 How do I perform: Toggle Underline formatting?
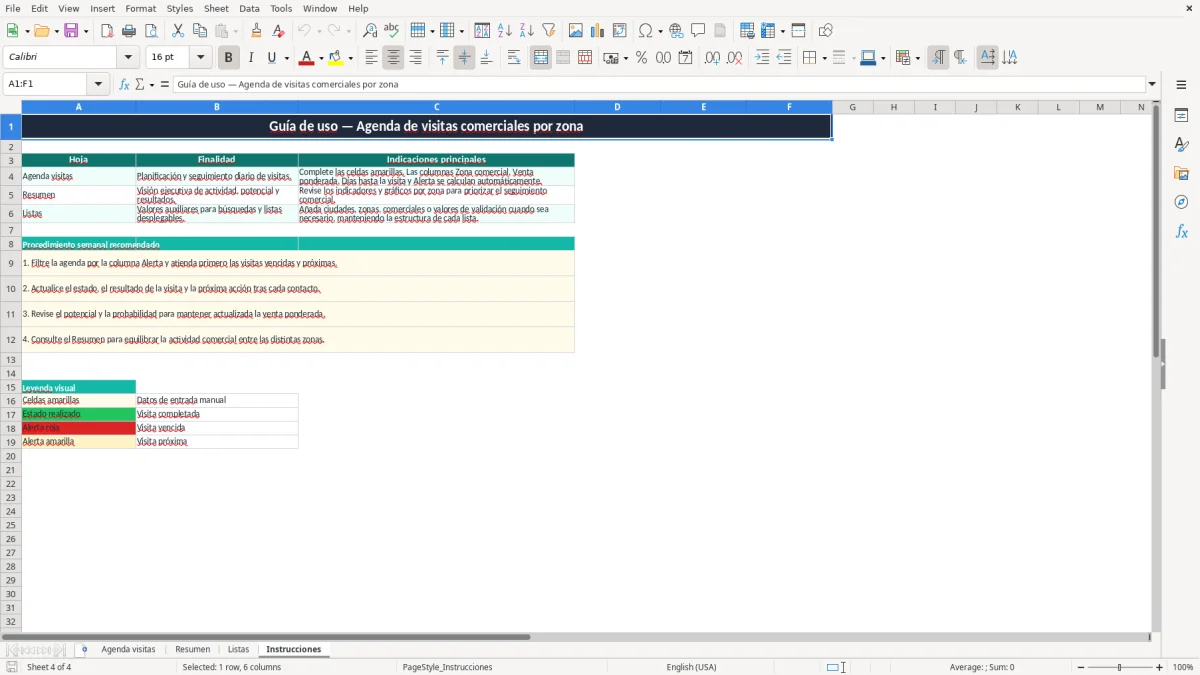click(271, 58)
